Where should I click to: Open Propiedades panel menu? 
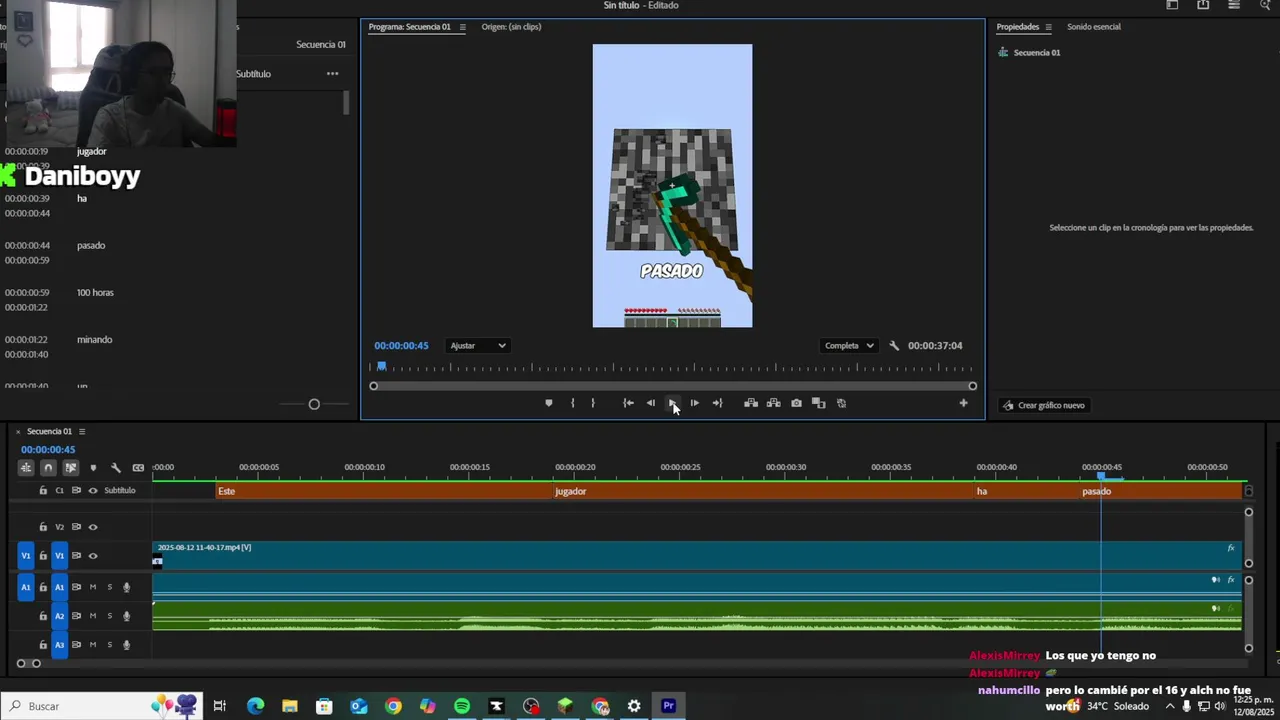(1048, 27)
